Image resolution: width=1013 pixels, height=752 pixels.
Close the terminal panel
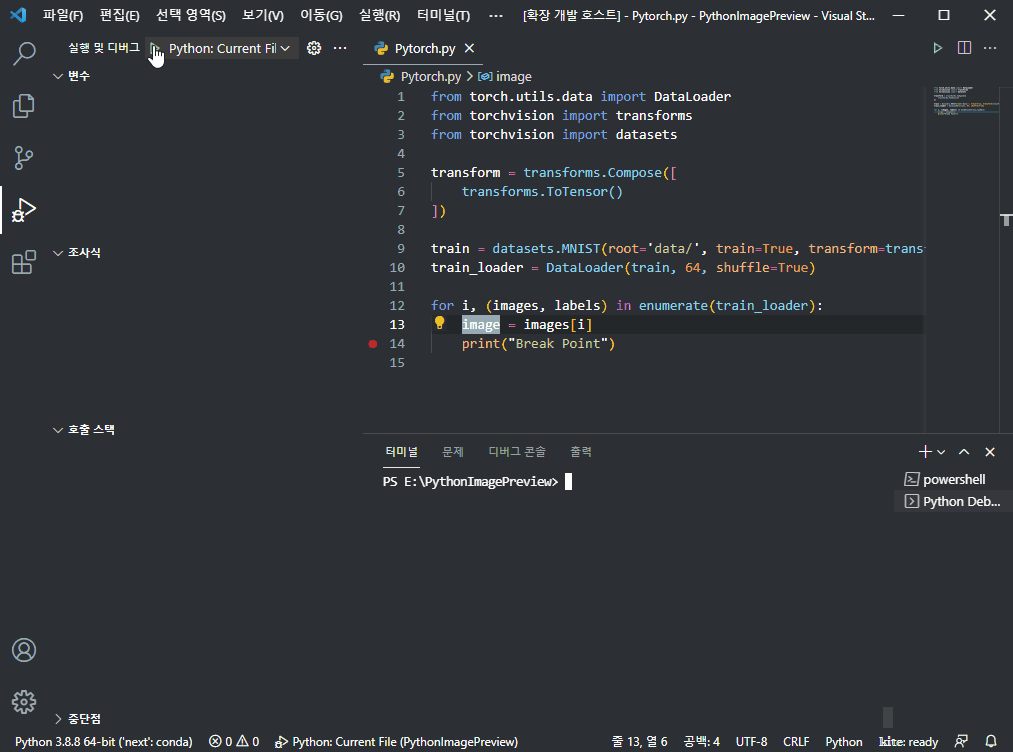point(990,452)
